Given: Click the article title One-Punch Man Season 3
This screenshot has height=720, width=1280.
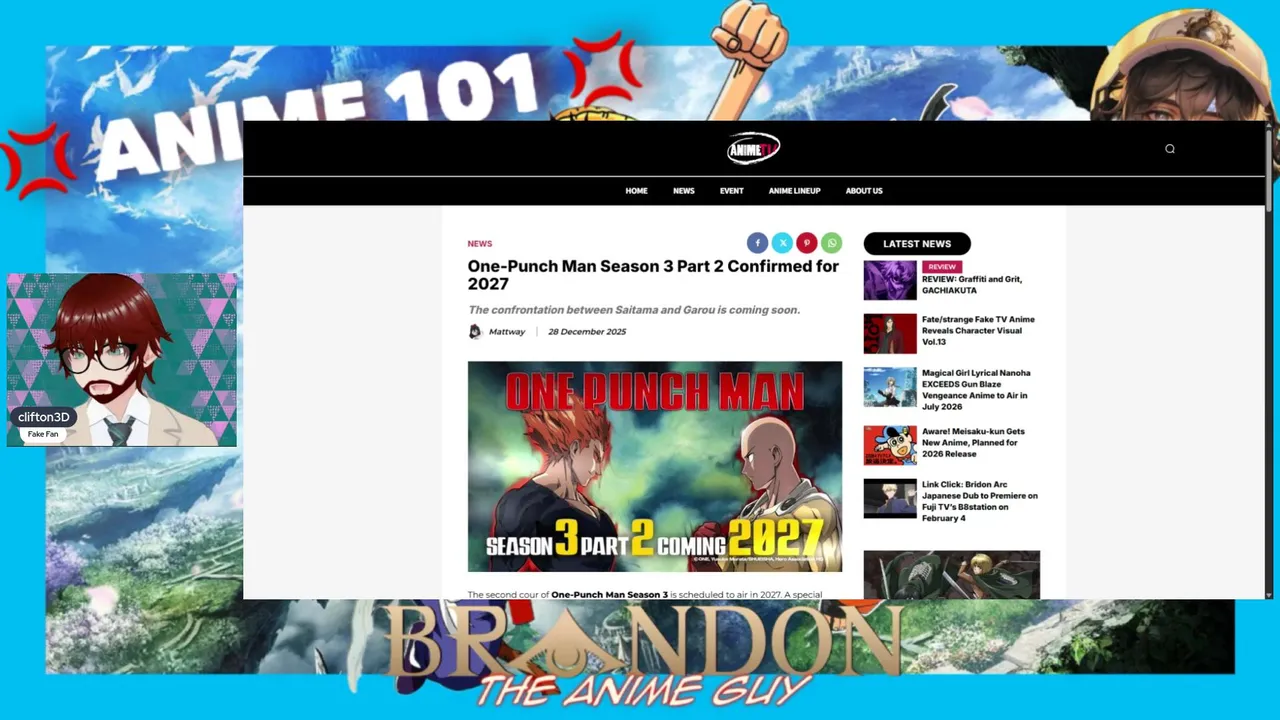Looking at the screenshot, I should [x=653, y=275].
